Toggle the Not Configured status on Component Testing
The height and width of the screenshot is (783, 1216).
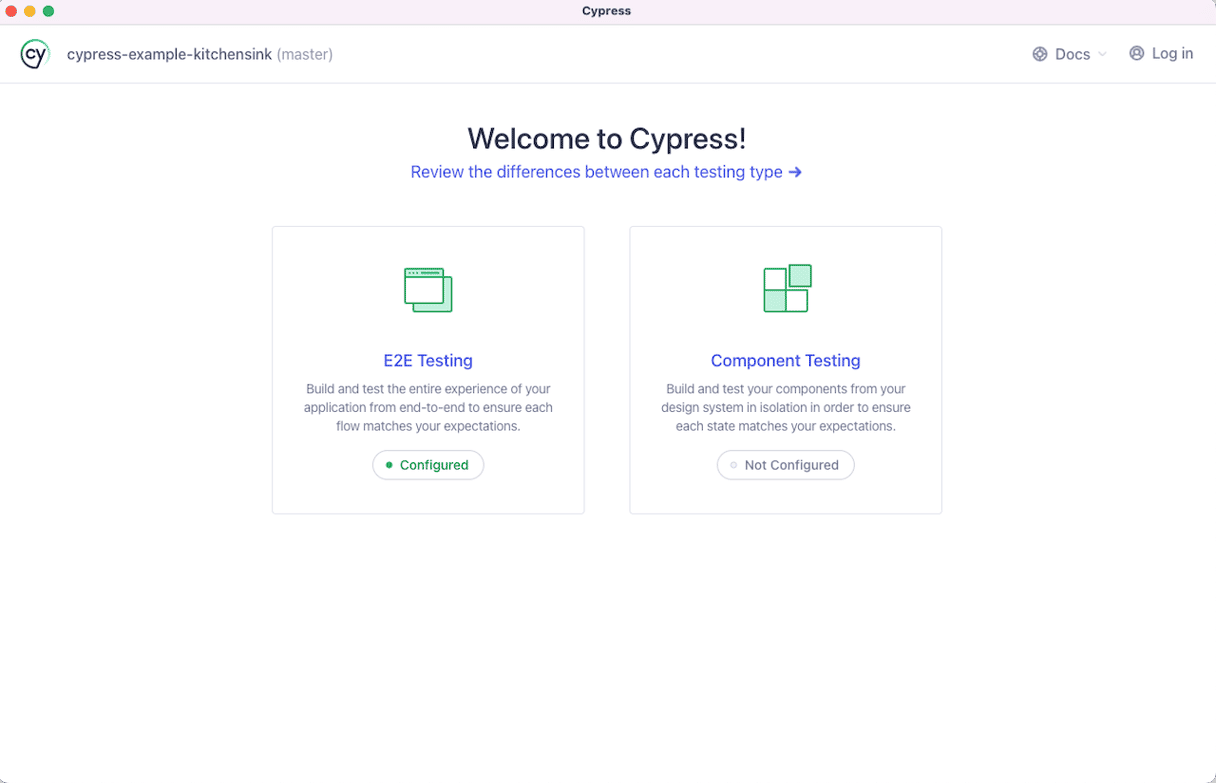click(785, 465)
